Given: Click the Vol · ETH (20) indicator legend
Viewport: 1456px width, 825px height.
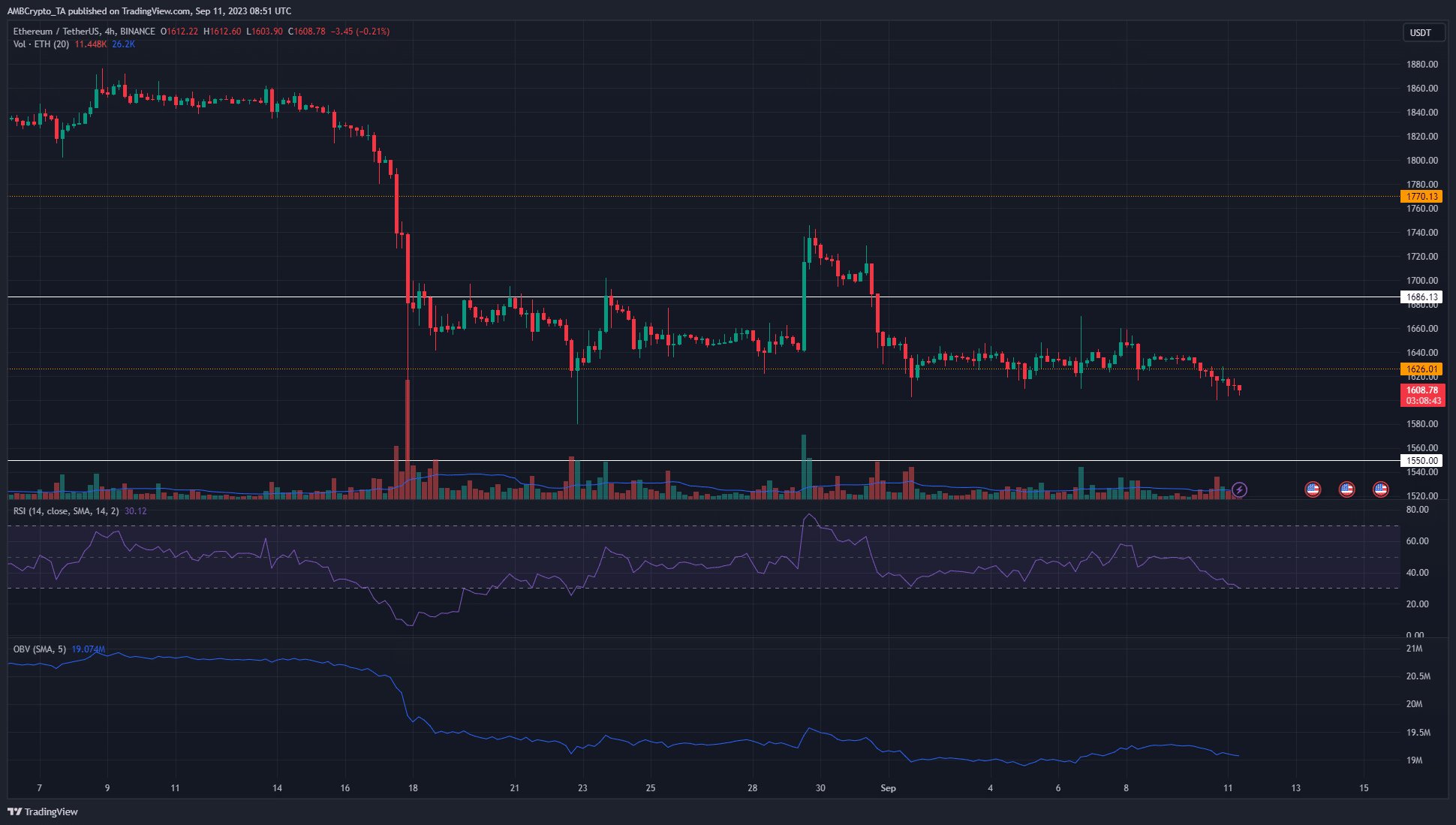Looking at the screenshot, I should [41, 44].
